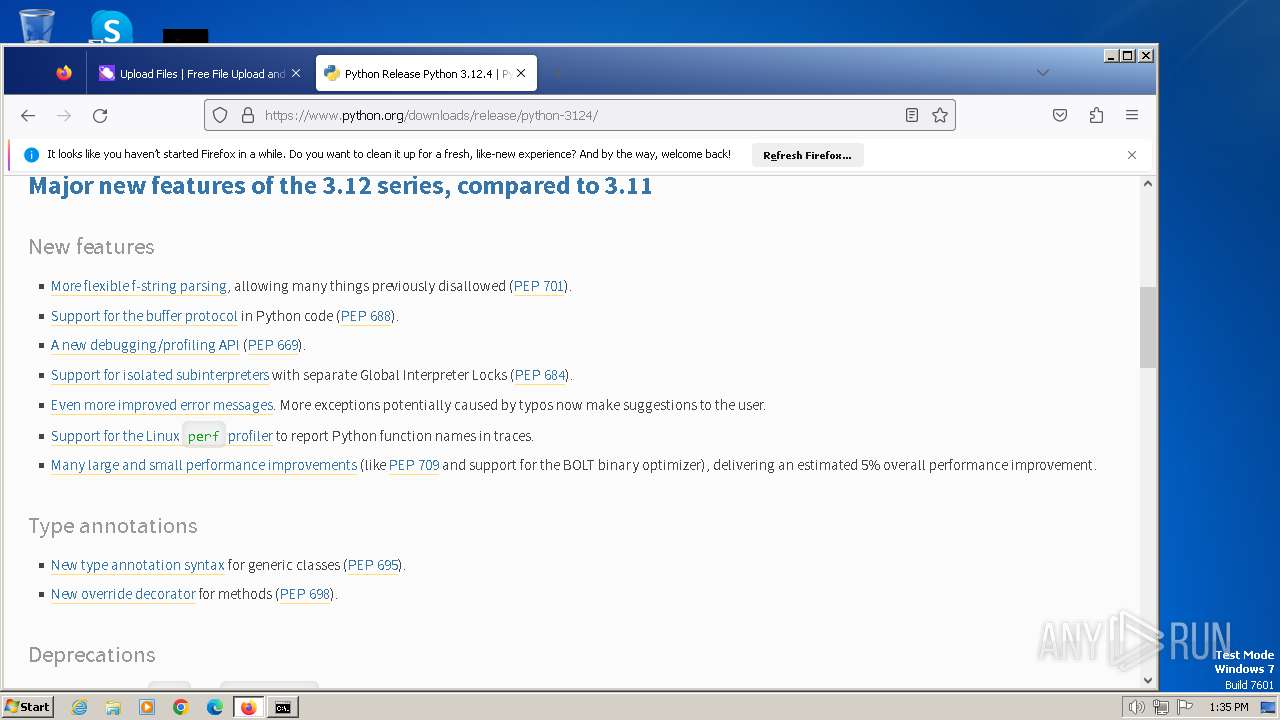Dismiss the refresh Firefox notification bar

[1132, 155]
